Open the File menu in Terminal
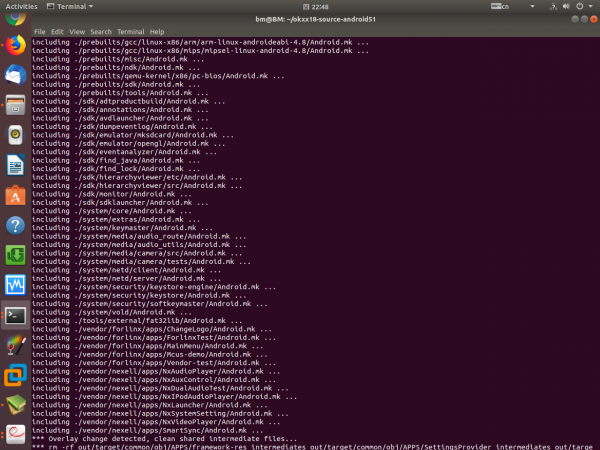 40,32
